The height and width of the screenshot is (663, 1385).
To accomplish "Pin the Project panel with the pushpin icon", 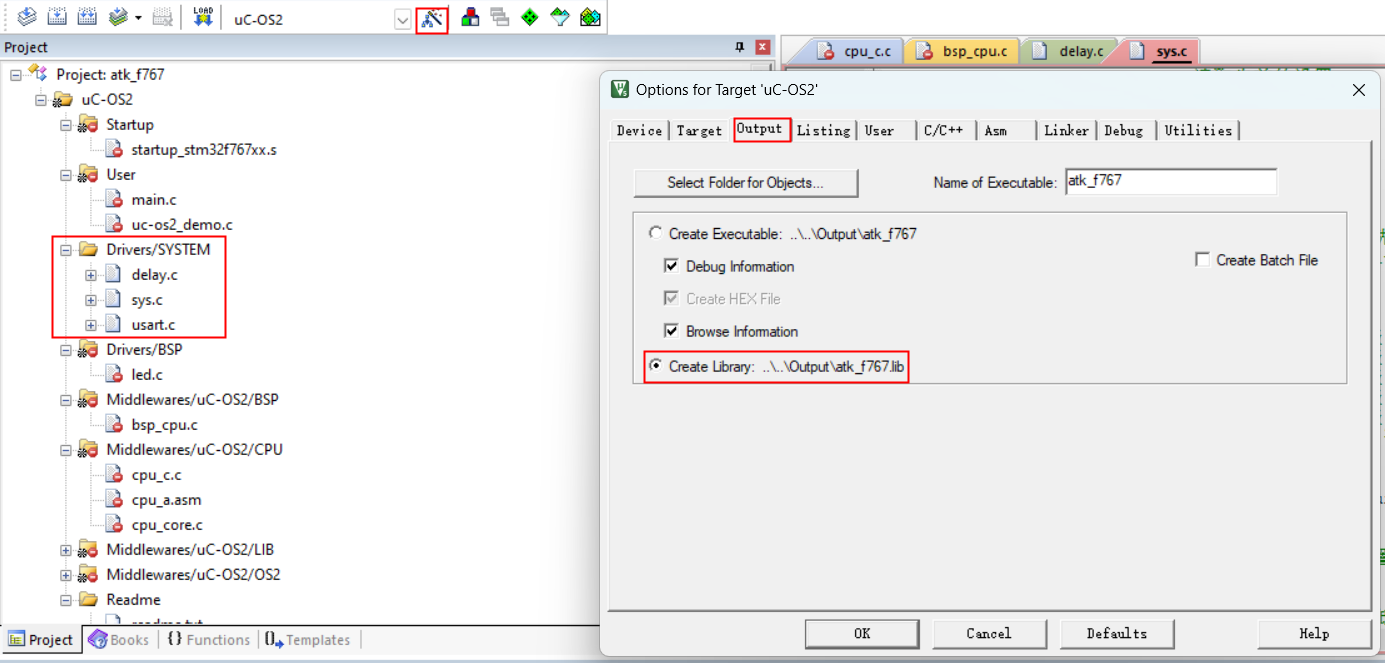I will click(x=740, y=47).
